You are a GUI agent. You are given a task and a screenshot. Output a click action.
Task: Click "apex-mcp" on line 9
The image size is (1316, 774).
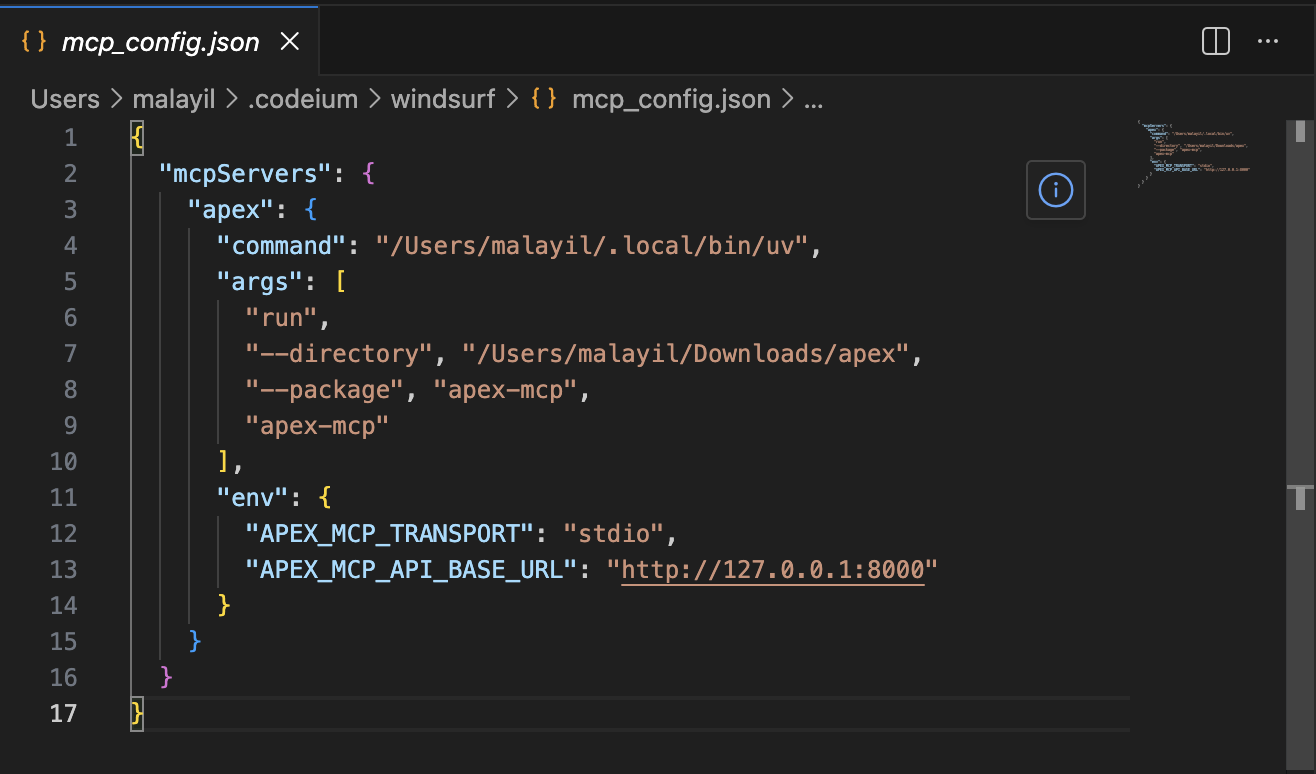pyautogui.click(x=317, y=425)
